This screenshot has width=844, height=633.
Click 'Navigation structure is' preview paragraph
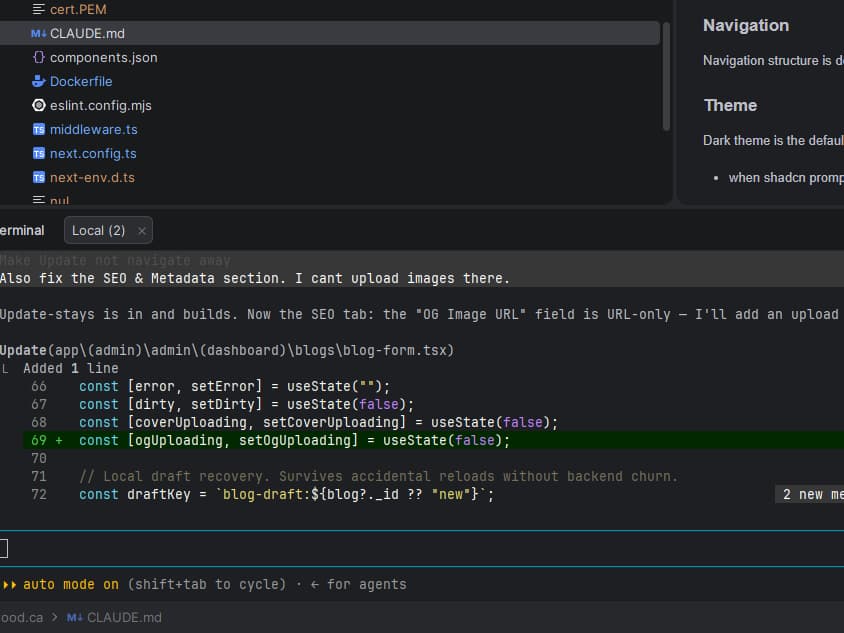(773, 61)
